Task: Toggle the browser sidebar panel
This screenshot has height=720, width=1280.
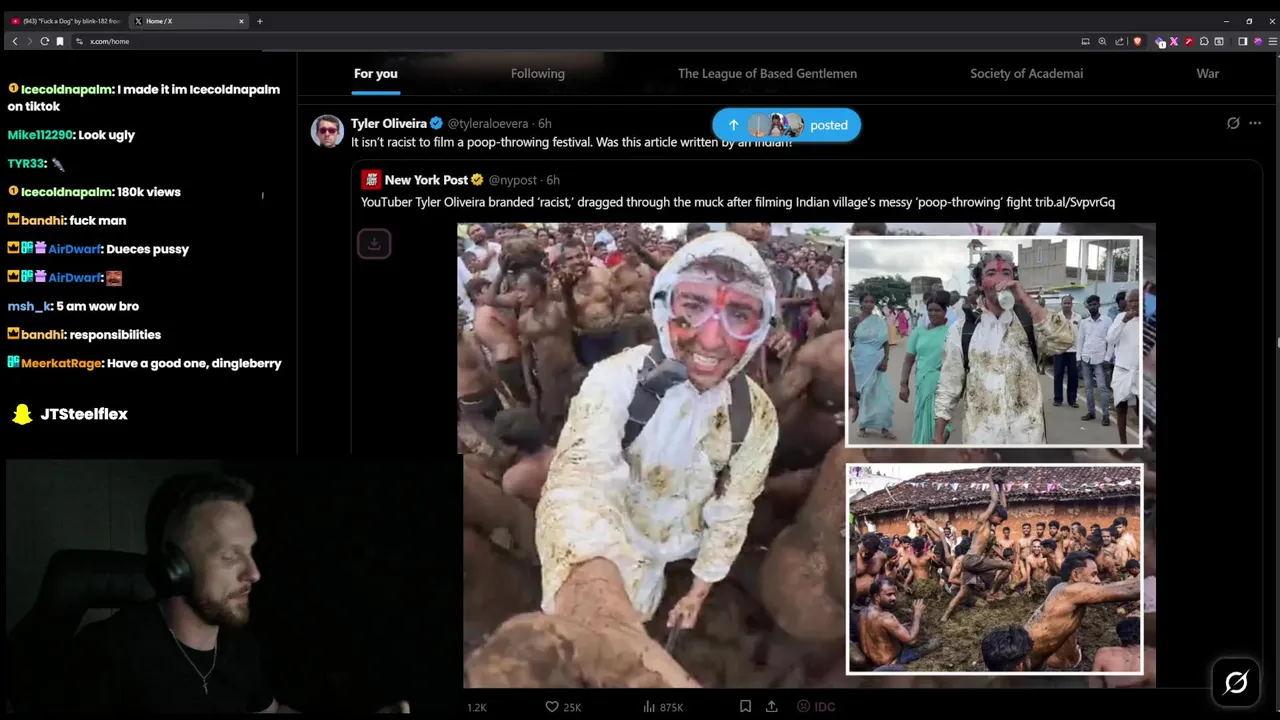Action: pos(1242,41)
